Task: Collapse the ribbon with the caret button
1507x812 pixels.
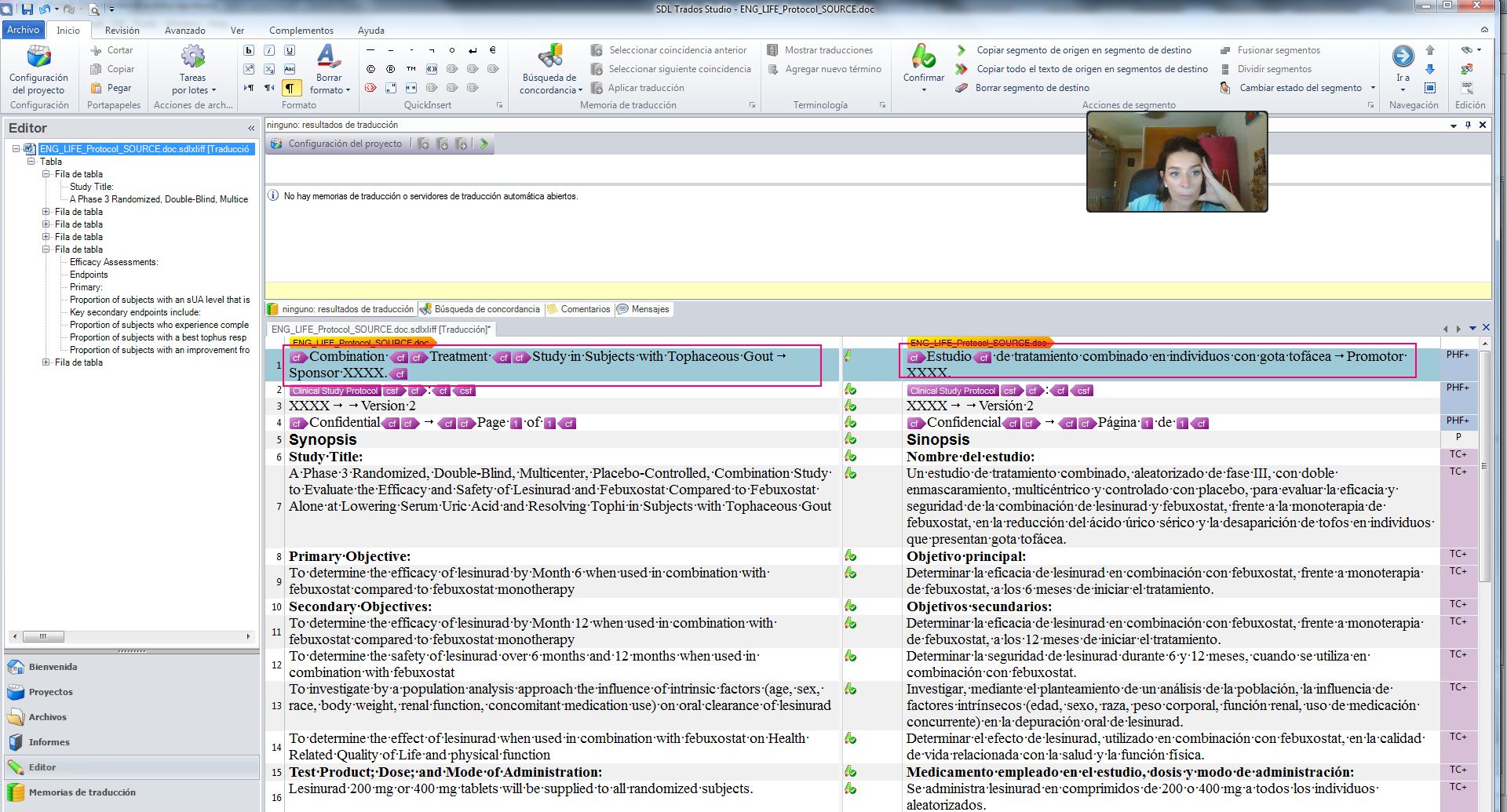Action: click(x=1483, y=30)
